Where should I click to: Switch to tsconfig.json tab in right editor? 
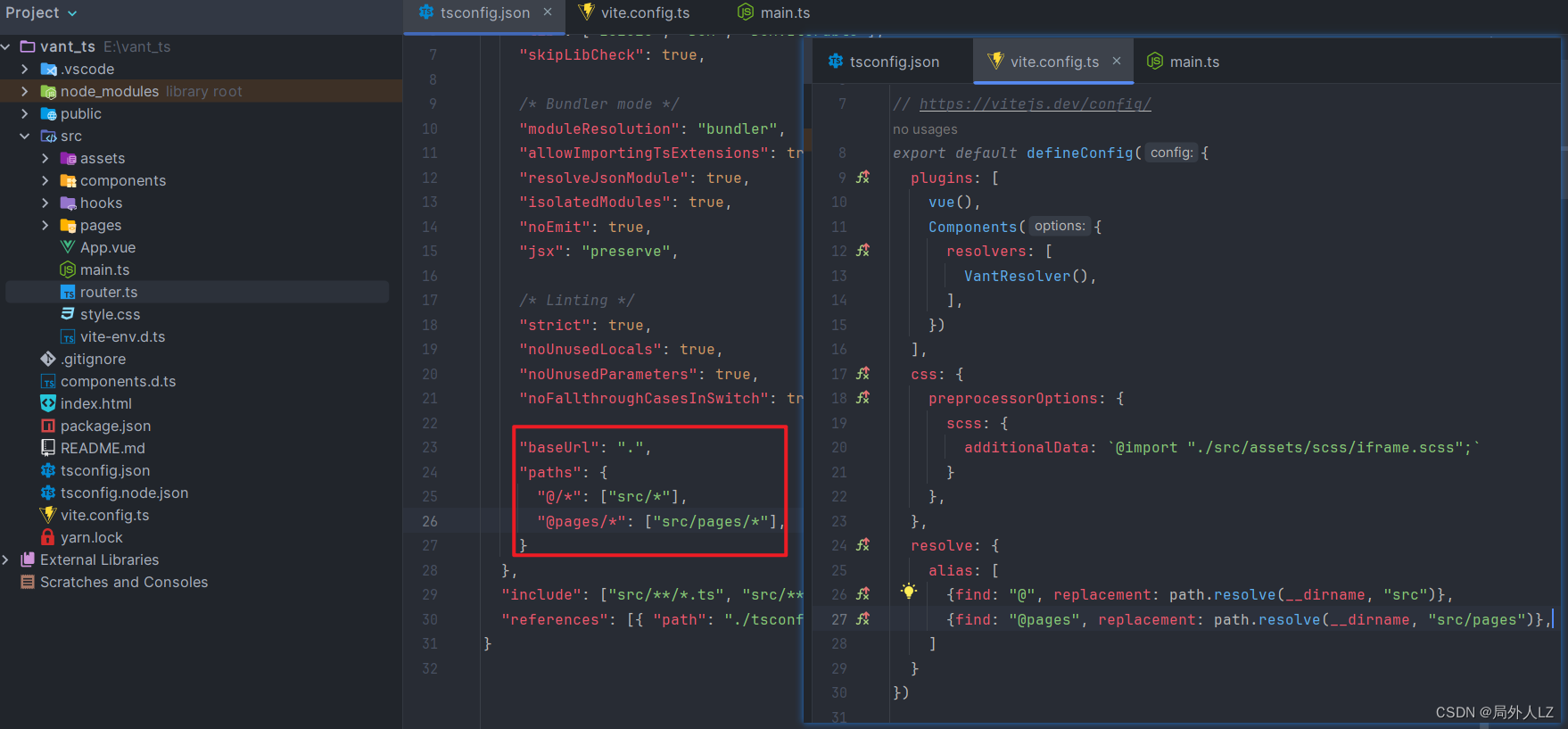(894, 62)
